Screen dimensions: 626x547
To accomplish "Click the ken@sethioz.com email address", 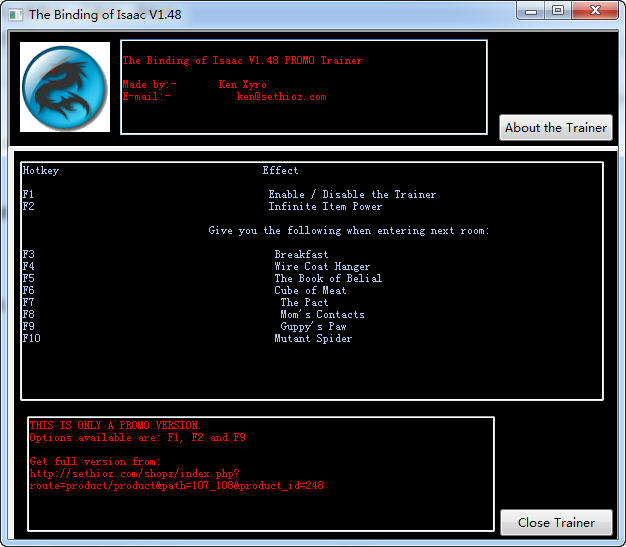I will click(x=281, y=97).
